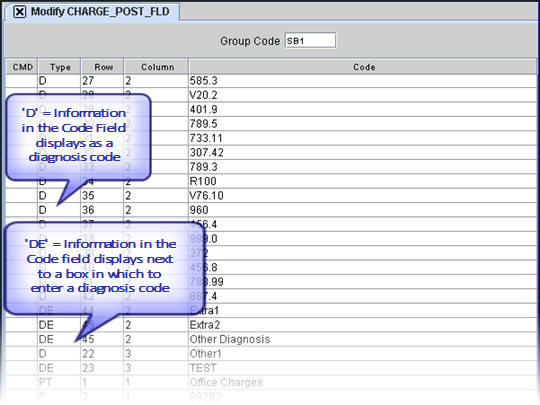Image resolution: width=540 pixels, height=405 pixels.
Task: Click Row cell 36
Action: pyautogui.click(x=102, y=210)
